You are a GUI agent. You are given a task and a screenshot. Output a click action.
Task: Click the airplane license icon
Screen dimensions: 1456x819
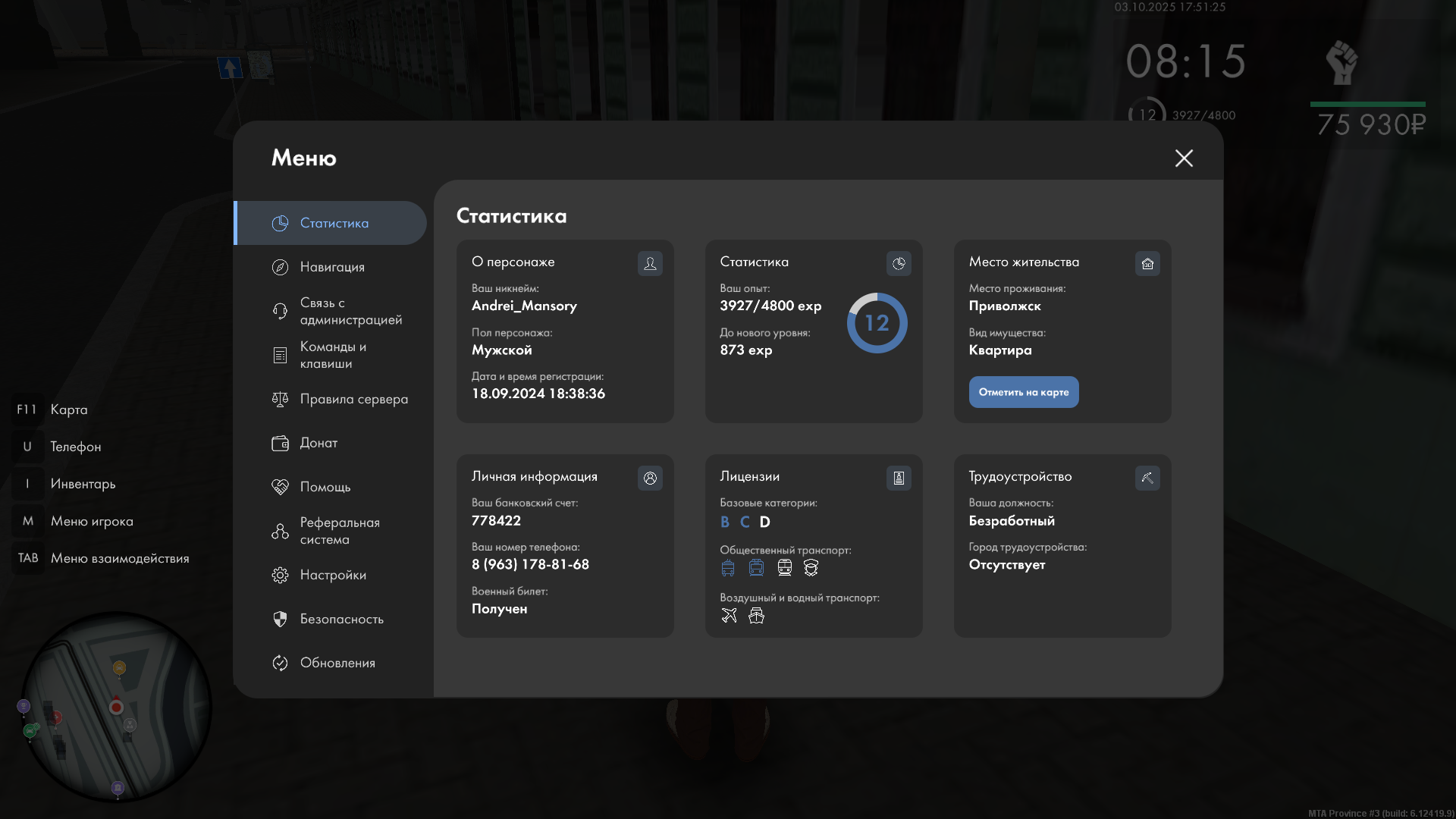(729, 615)
